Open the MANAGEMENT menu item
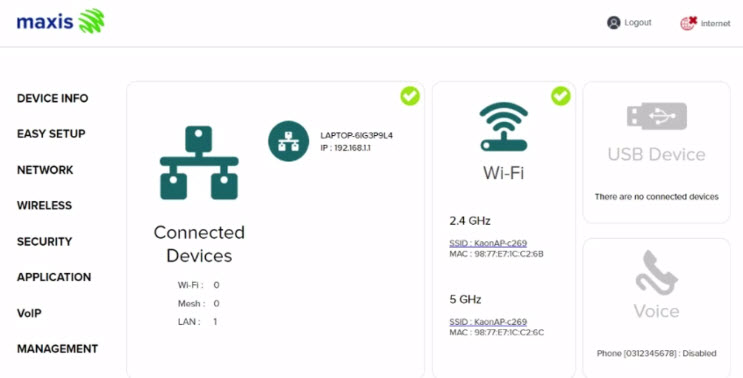743x378 pixels. point(57,349)
